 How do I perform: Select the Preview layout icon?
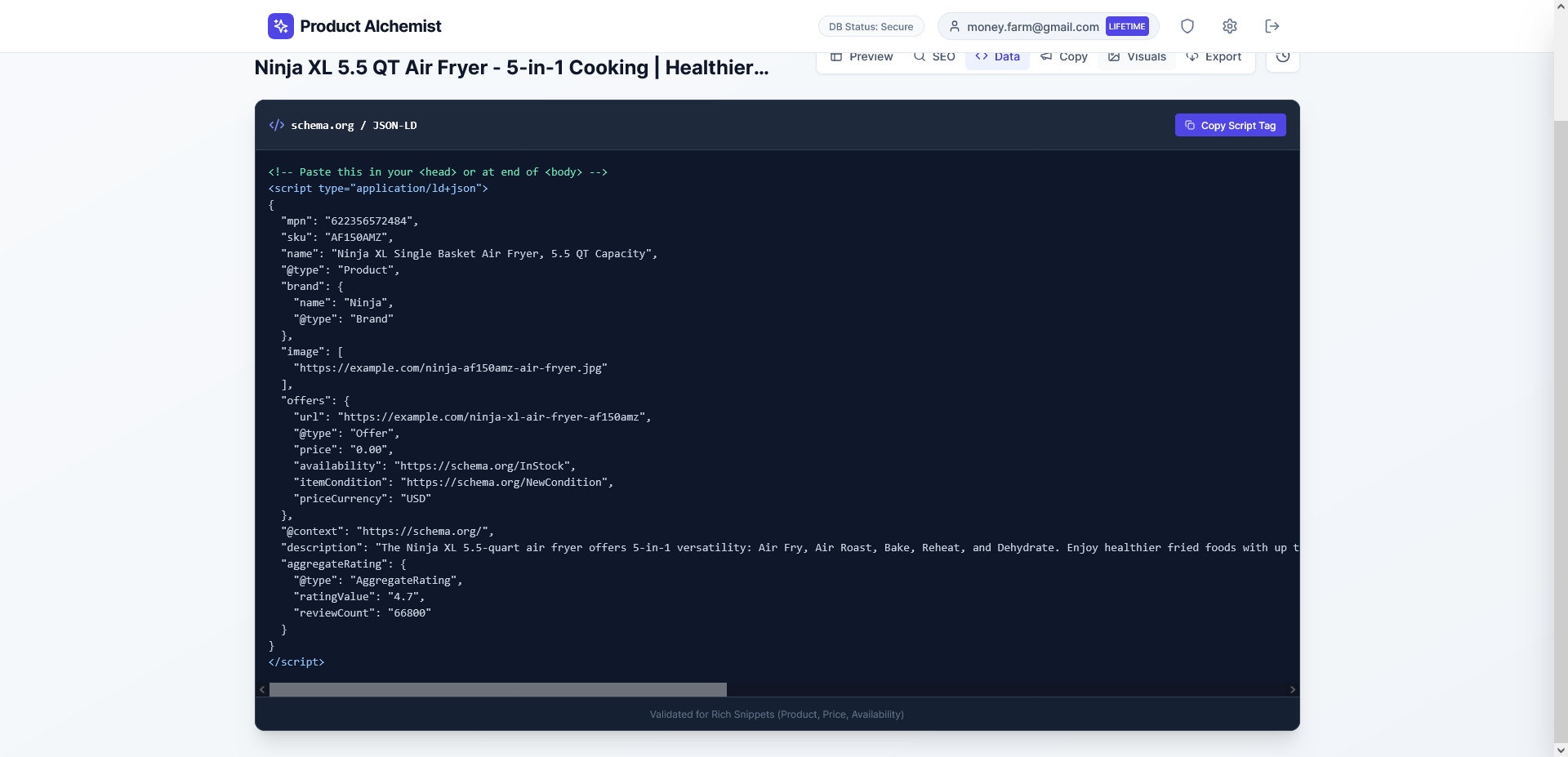pyautogui.click(x=837, y=56)
